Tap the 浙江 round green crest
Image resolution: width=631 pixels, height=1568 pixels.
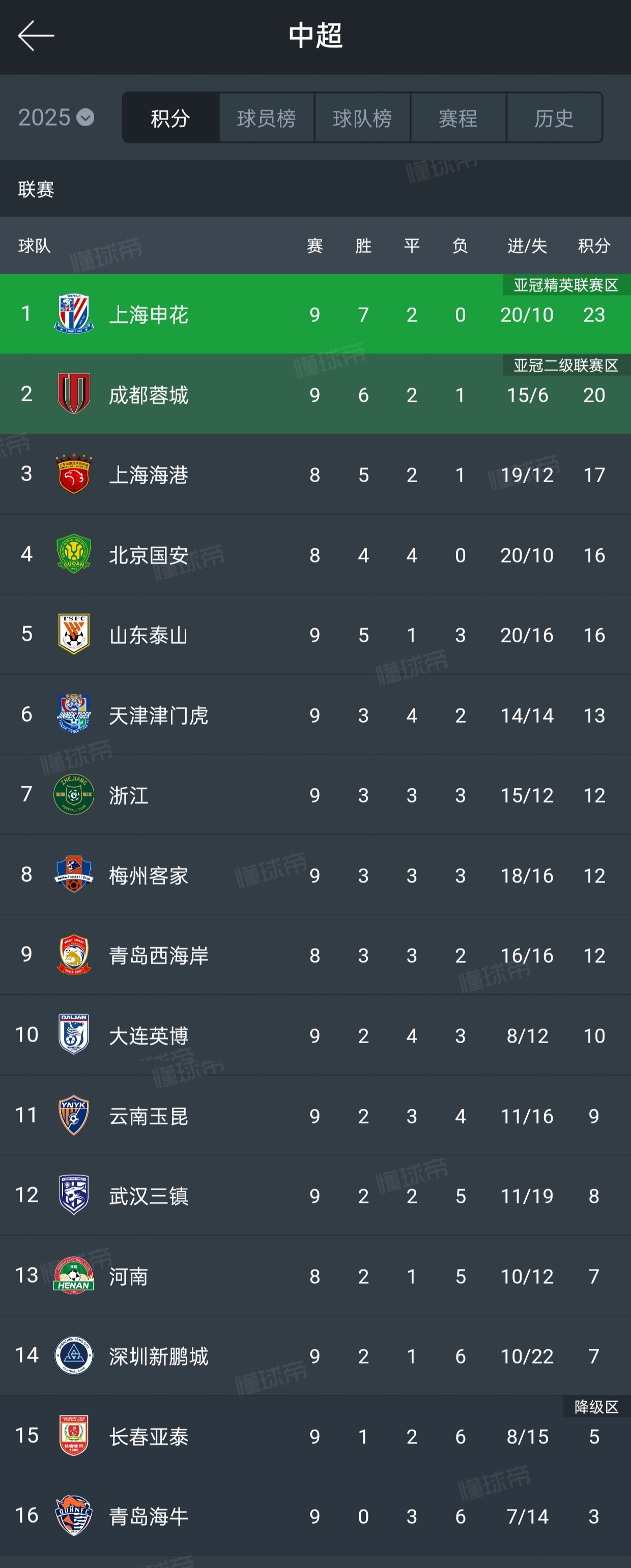[74, 794]
